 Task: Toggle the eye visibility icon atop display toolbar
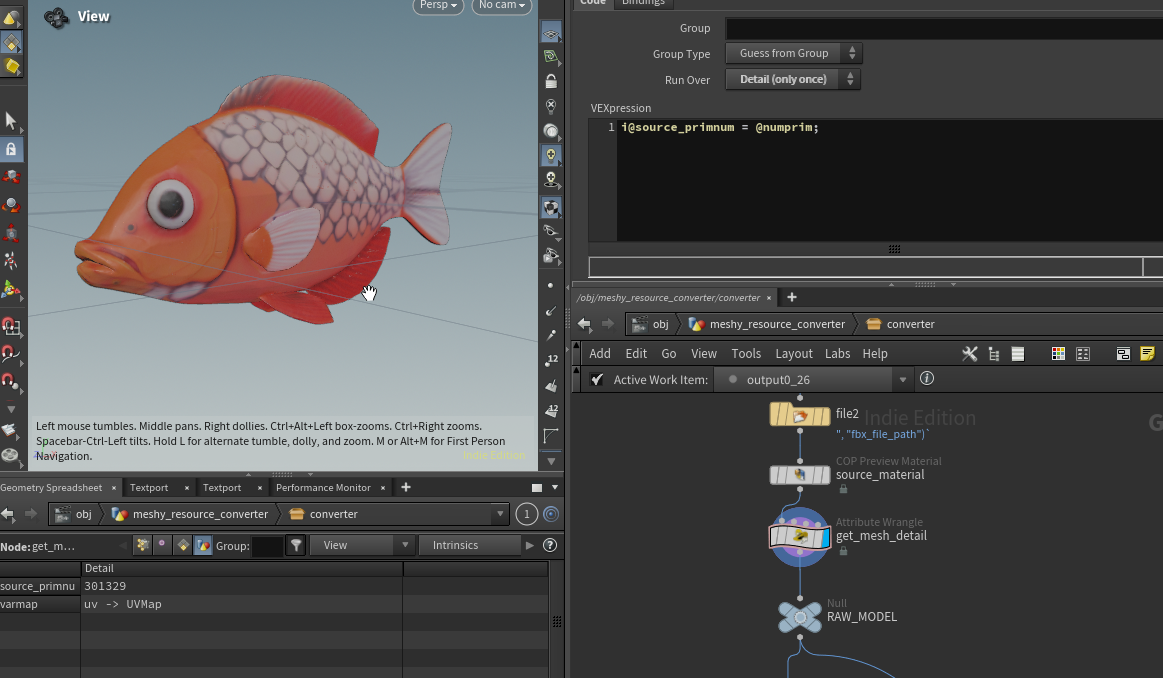tap(550, 33)
